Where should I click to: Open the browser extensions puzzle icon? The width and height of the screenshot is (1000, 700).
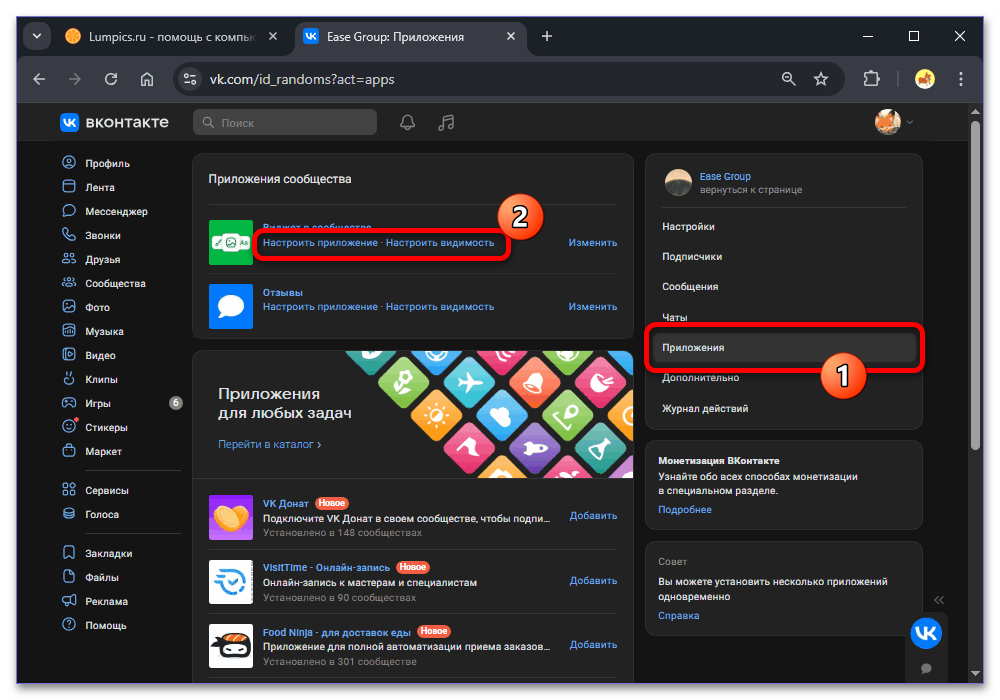[x=871, y=79]
